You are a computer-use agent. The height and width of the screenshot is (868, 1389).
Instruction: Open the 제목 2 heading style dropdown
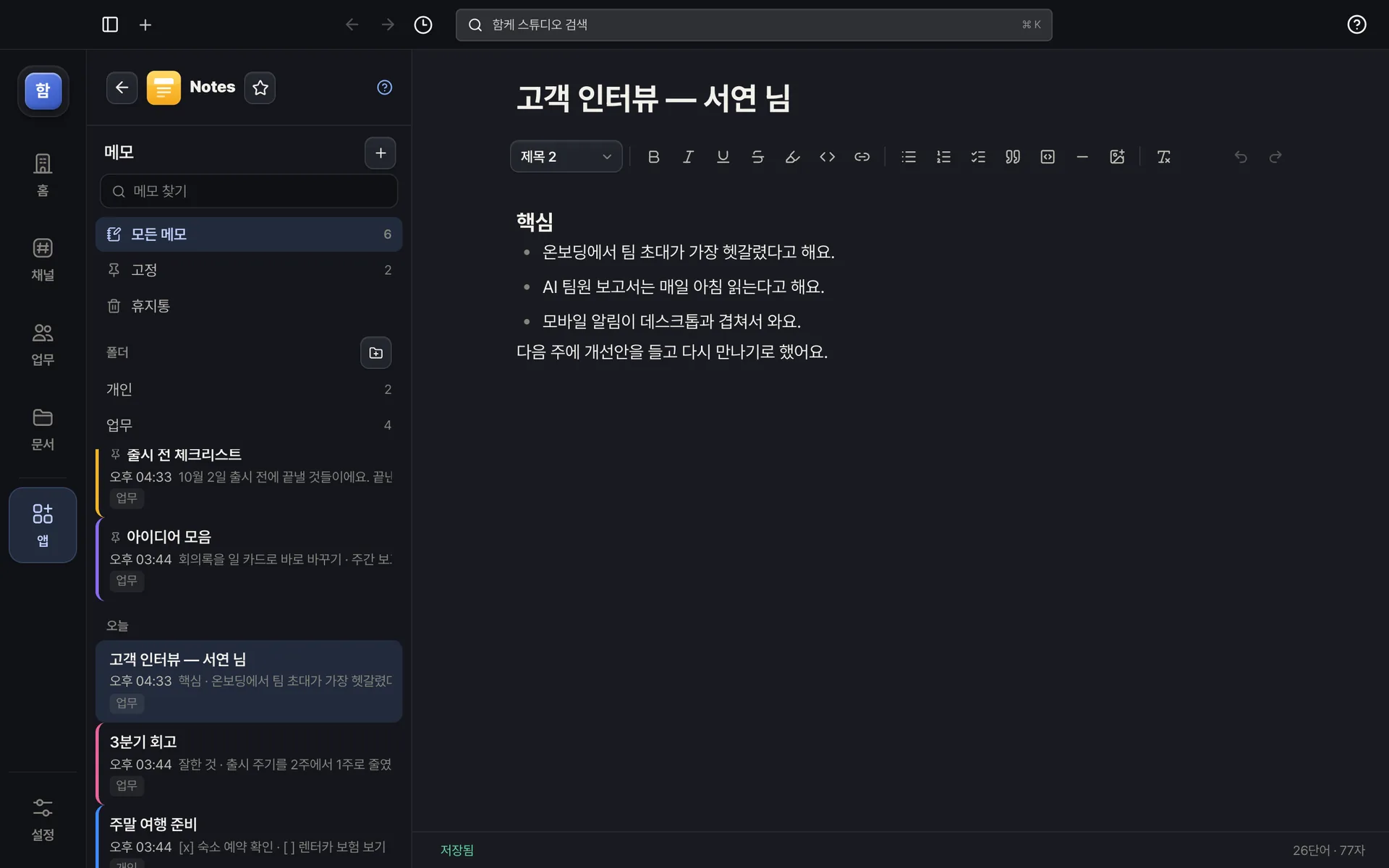click(x=566, y=156)
